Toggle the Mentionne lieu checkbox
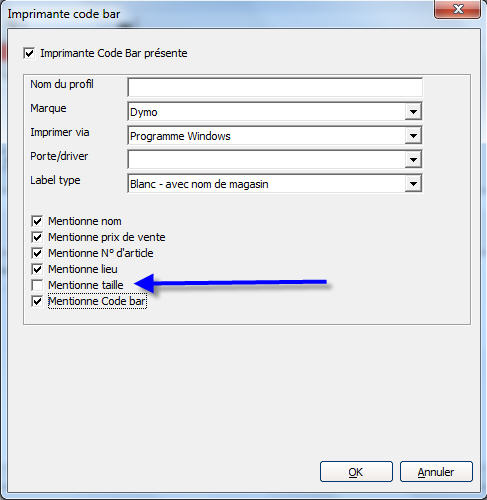 37,269
